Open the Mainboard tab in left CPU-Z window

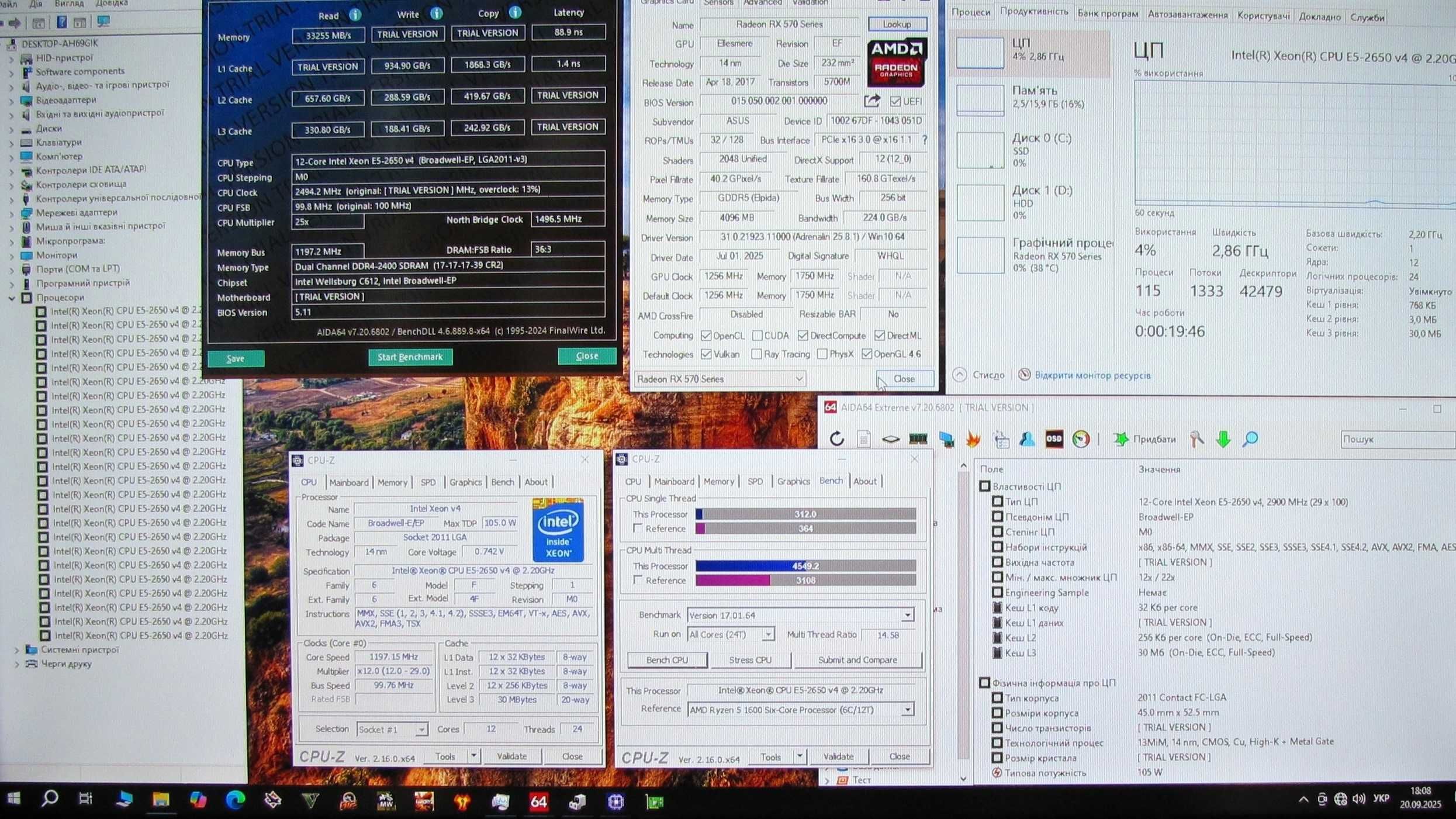(348, 482)
